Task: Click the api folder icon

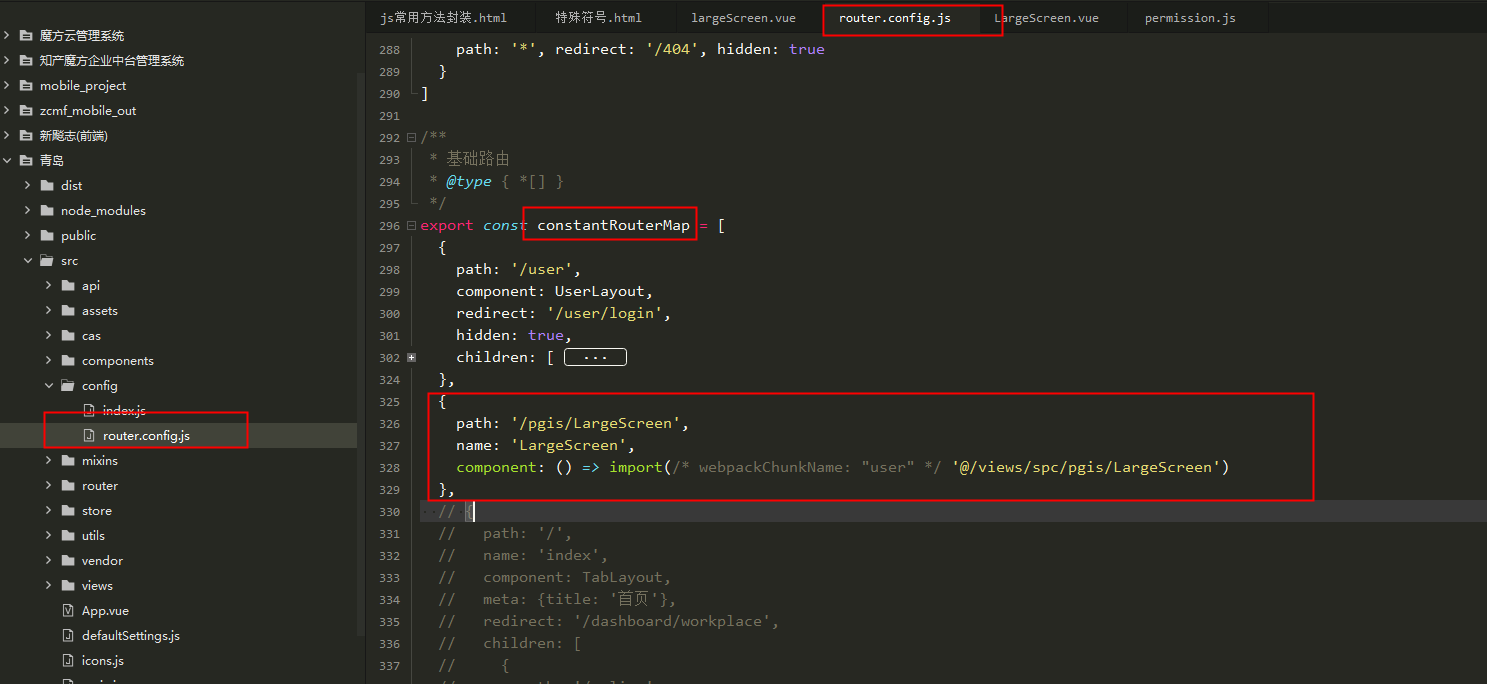Action: pyautogui.click(x=68, y=285)
